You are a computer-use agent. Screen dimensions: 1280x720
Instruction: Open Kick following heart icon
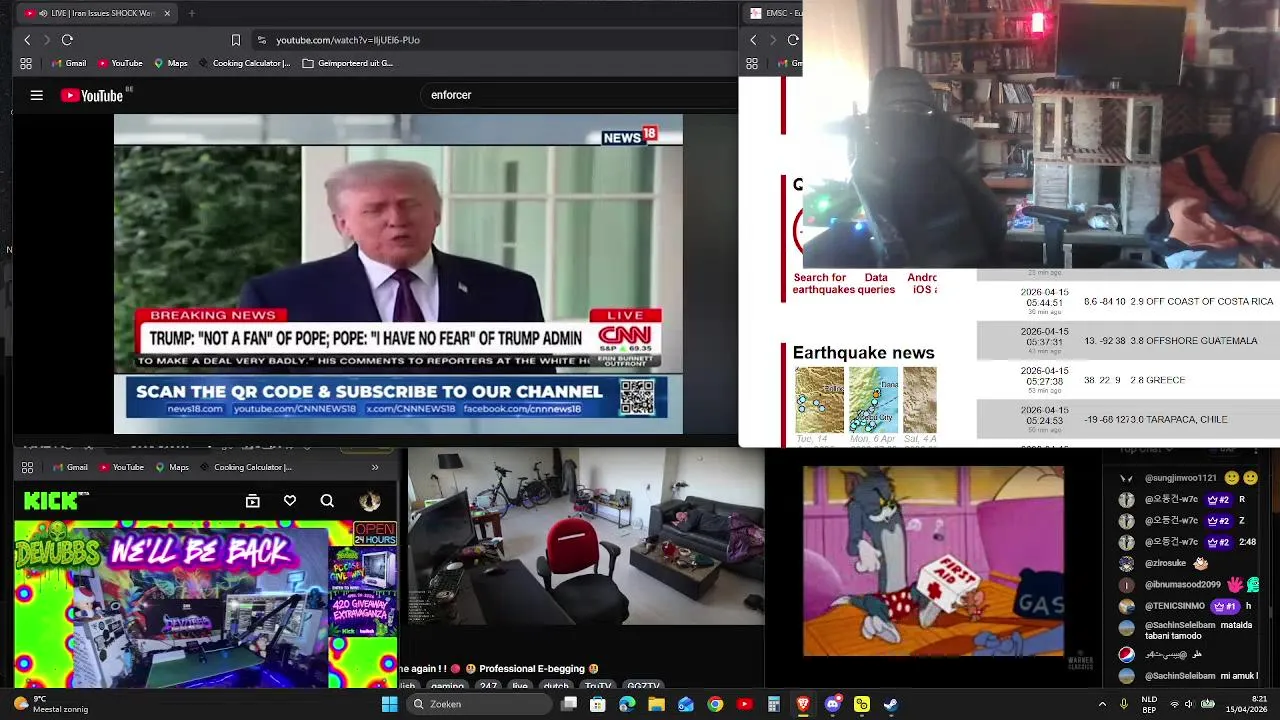tap(290, 501)
